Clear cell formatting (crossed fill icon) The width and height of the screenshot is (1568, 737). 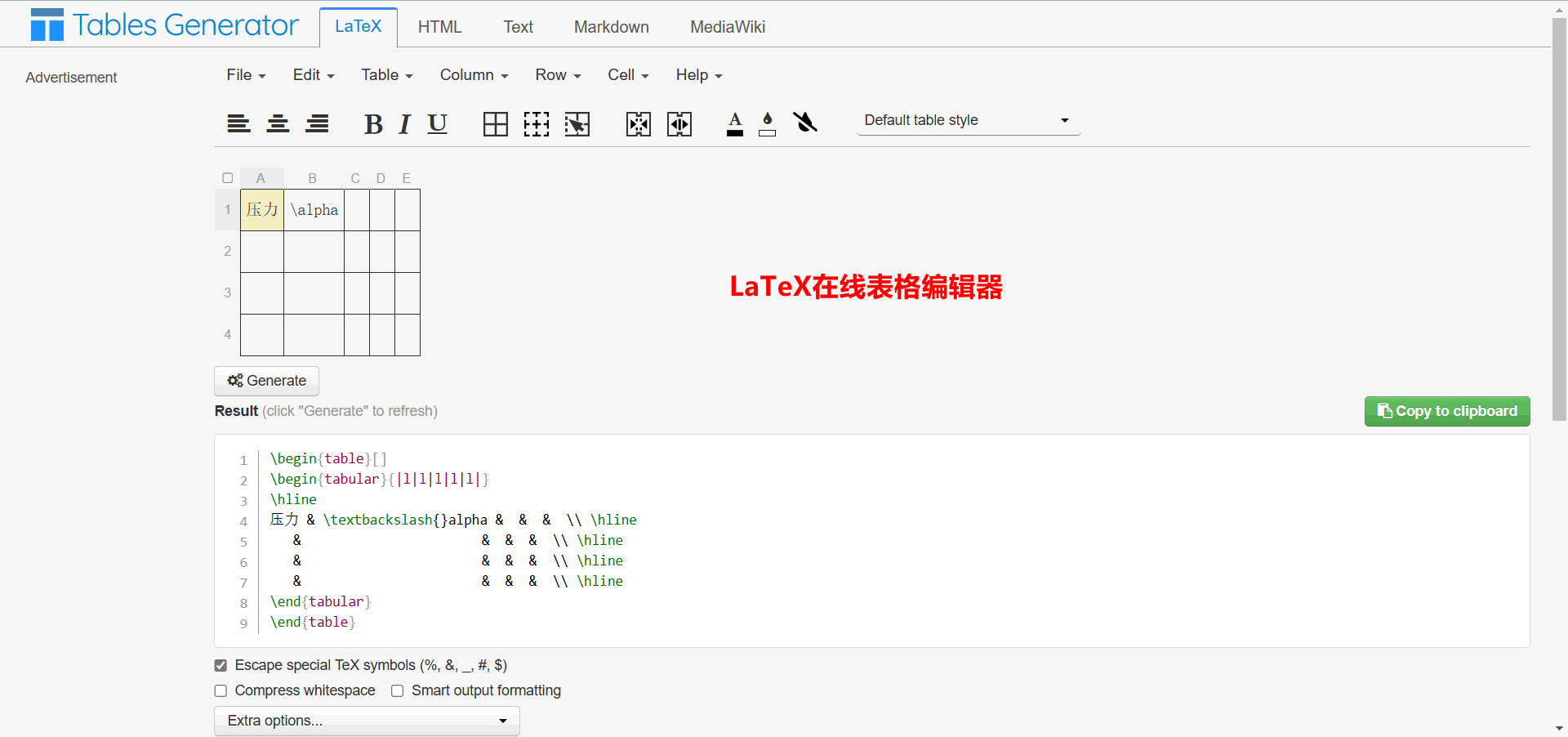tap(805, 123)
